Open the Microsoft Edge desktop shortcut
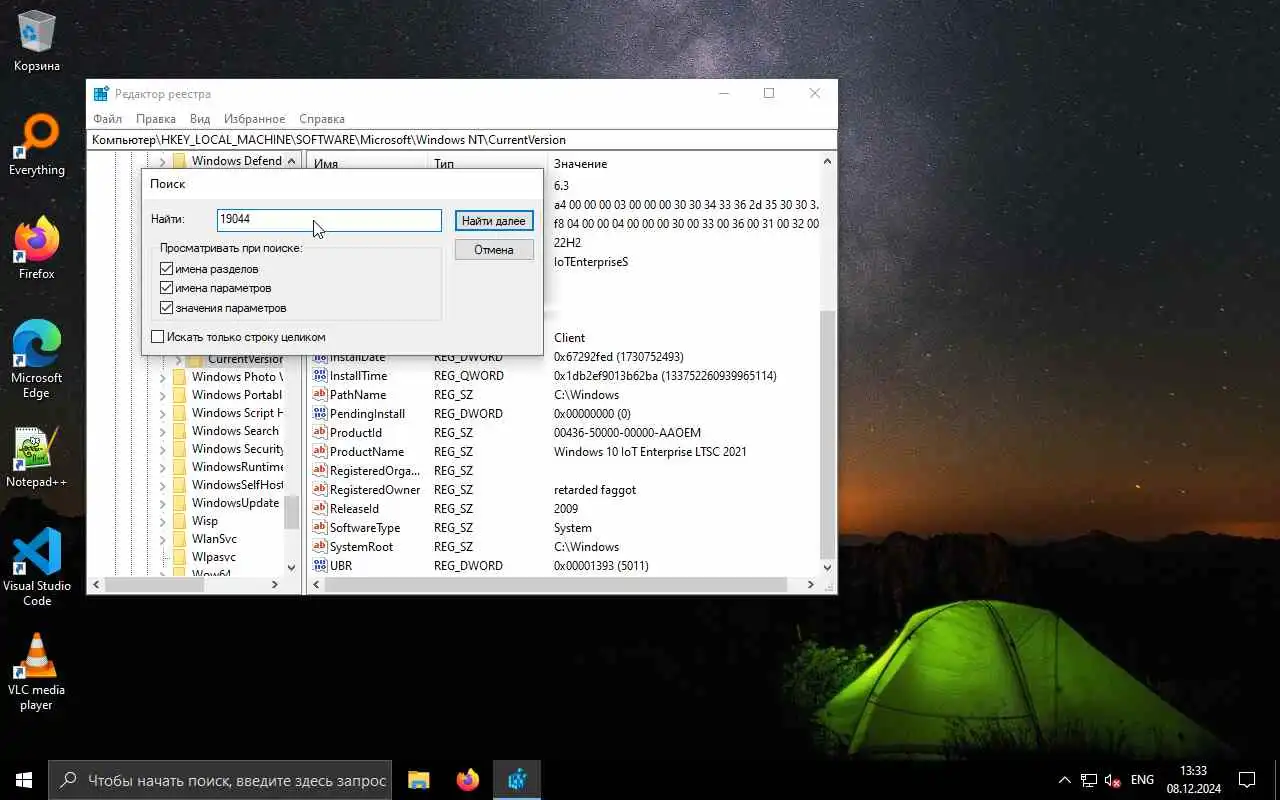Image resolution: width=1280 pixels, height=800 pixels. click(37, 360)
